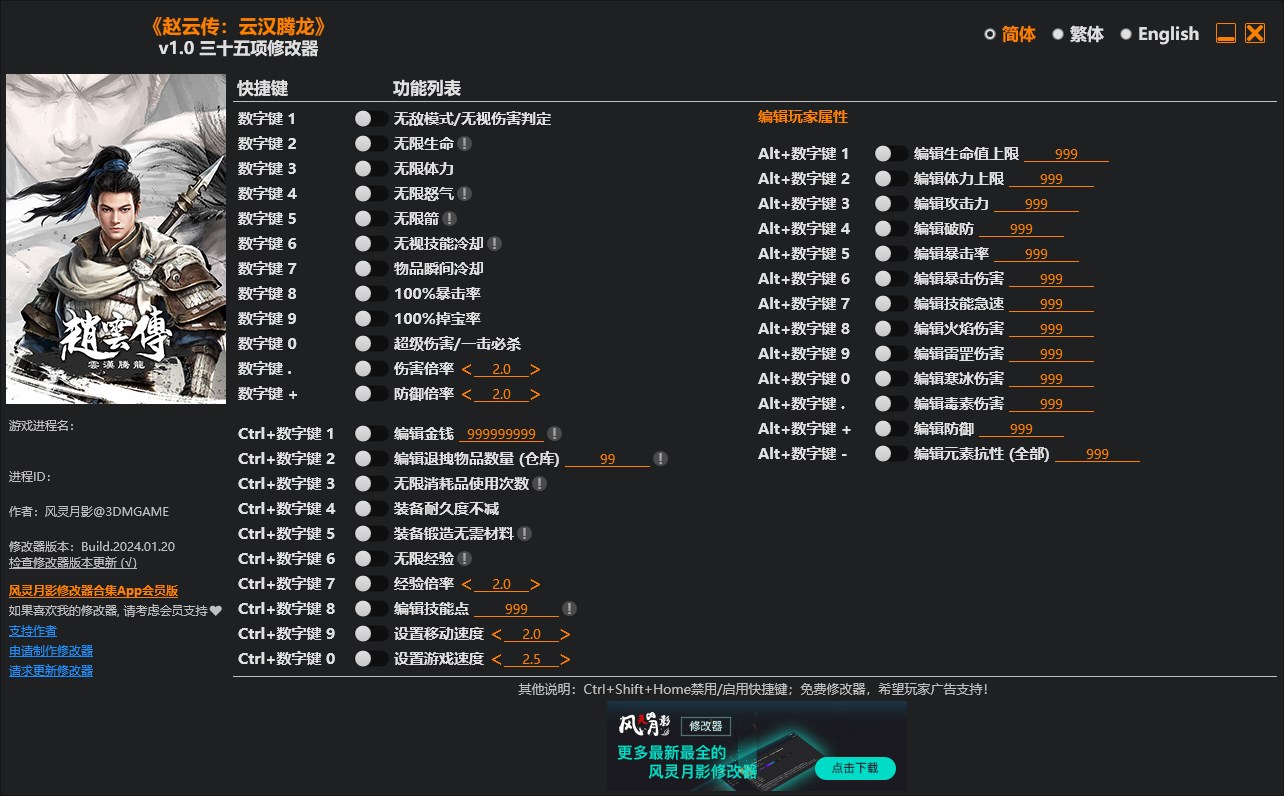Open 风灵月影修改器合集App会员版 link
Viewport: 1284px width, 796px height.
coord(94,591)
